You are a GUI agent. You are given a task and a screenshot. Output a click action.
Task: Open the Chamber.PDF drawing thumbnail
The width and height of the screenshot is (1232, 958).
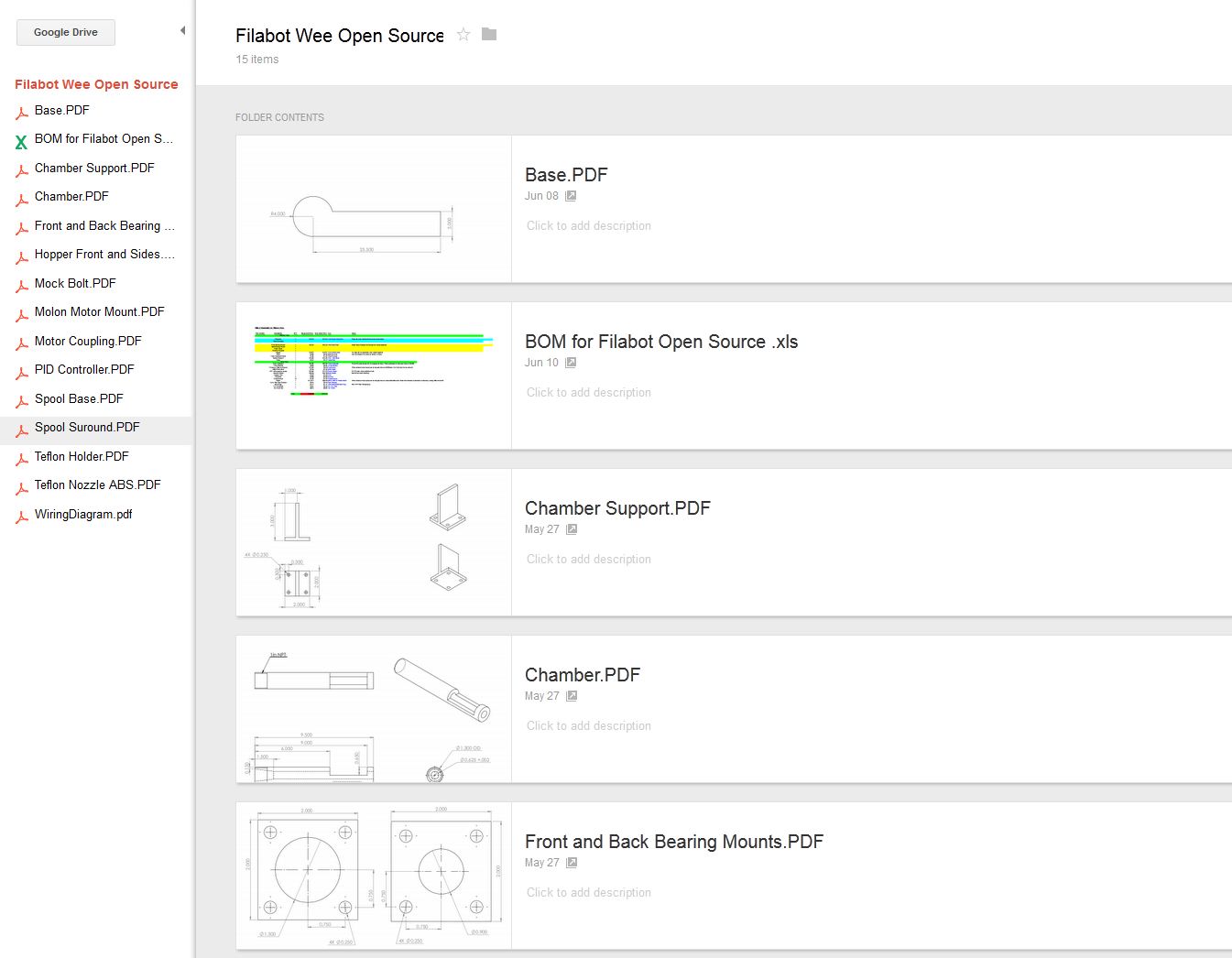tap(374, 709)
